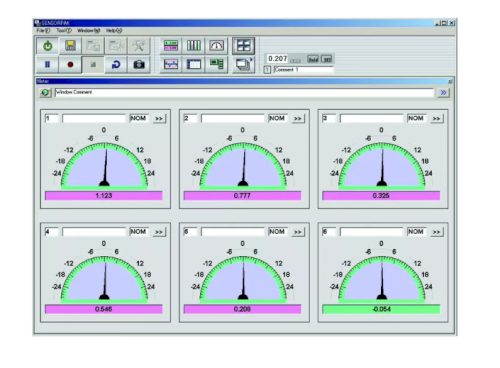Open the vertical bar graph view icon
The image size is (500, 368).
[x=194, y=46]
